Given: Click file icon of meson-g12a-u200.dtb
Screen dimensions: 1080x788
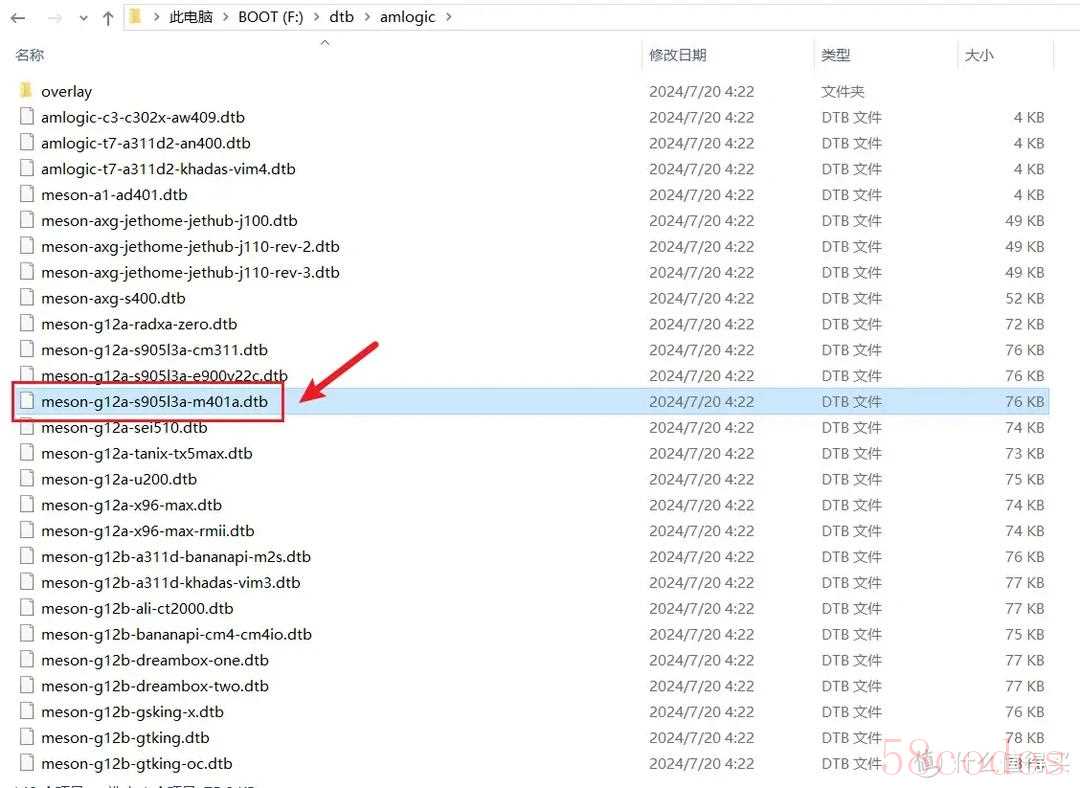Looking at the screenshot, I should tap(26, 479).
